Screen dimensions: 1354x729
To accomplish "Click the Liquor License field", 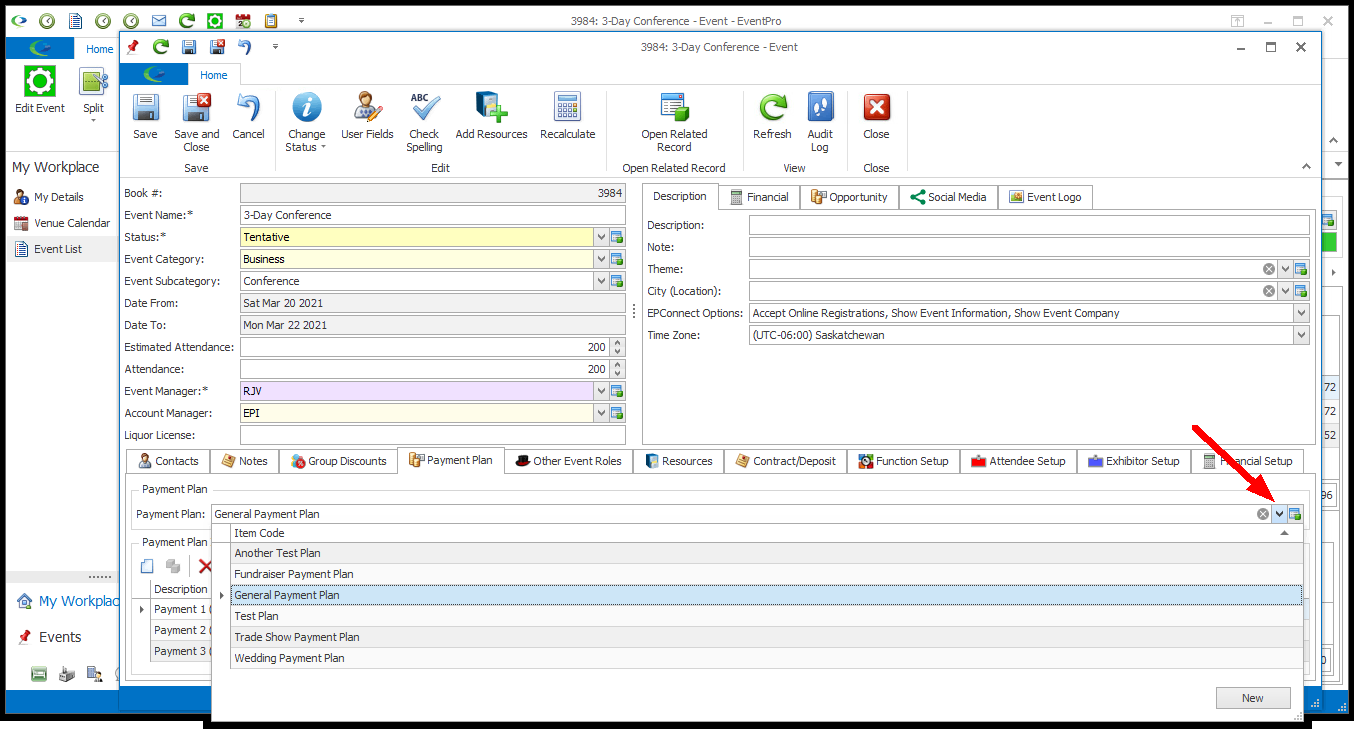I will (x=433, y=435).
